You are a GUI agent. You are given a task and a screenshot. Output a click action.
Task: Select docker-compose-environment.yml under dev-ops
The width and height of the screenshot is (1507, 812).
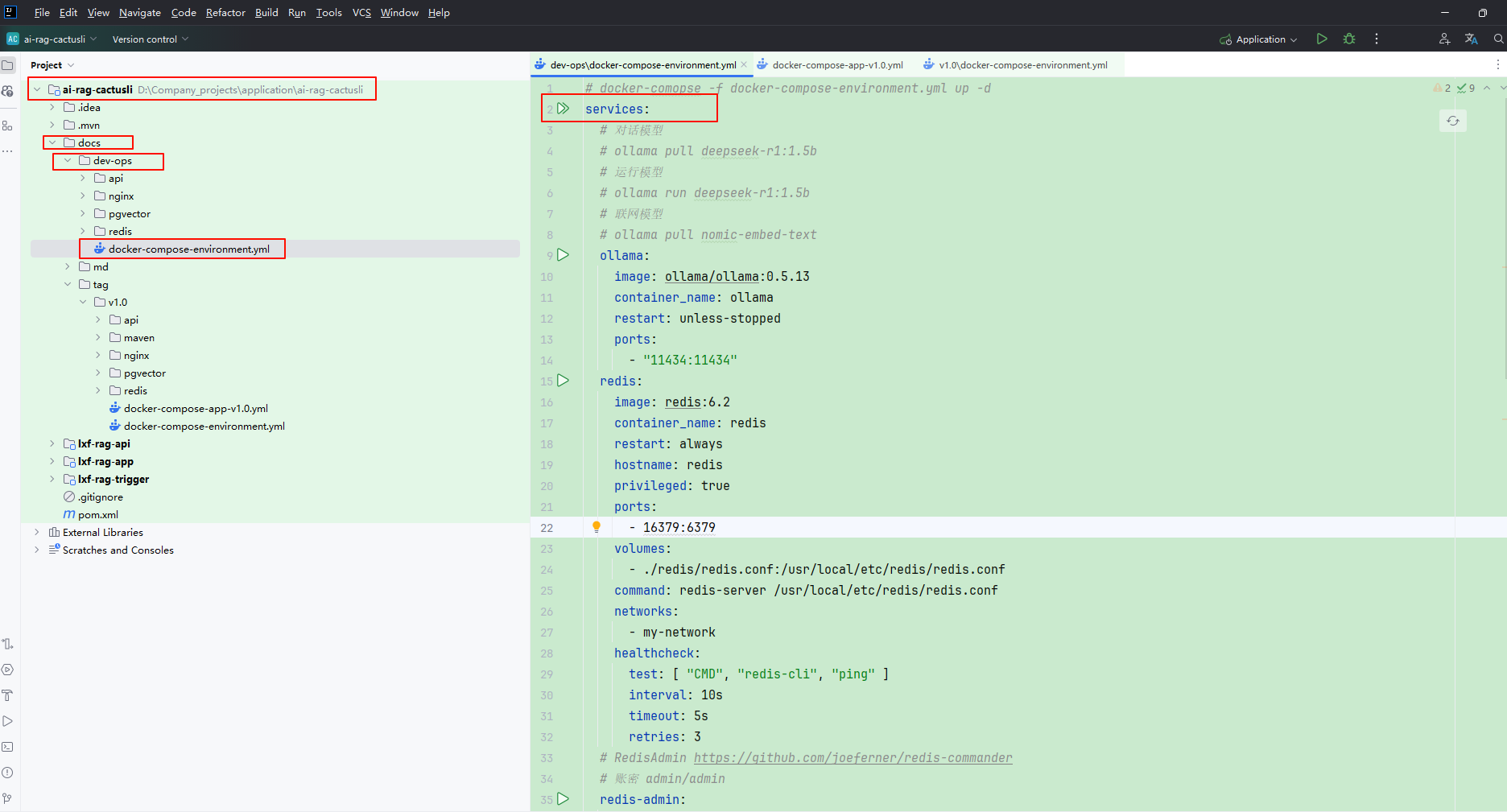[x=189, y=249]
